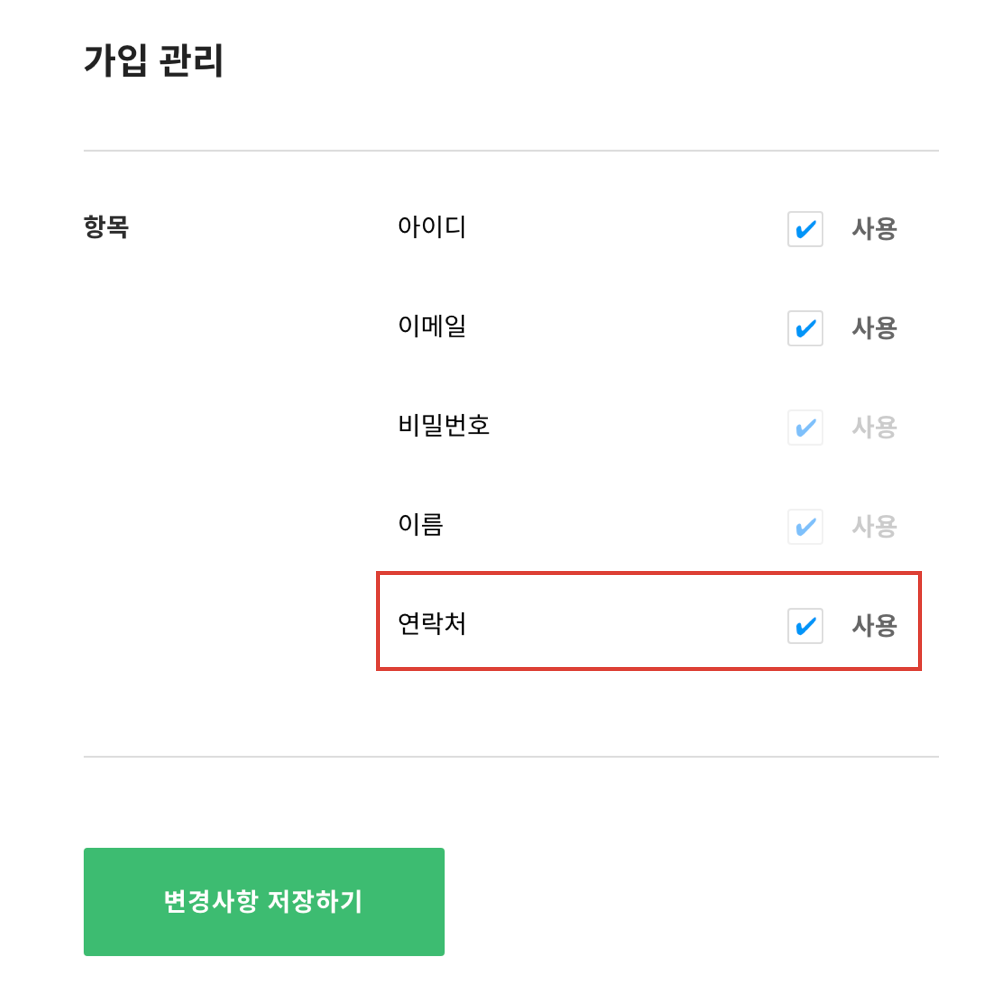The image size is (1000, 994).
Task: Click 사용 label beside 연락처 checkbox
Action: click(874, 626)
